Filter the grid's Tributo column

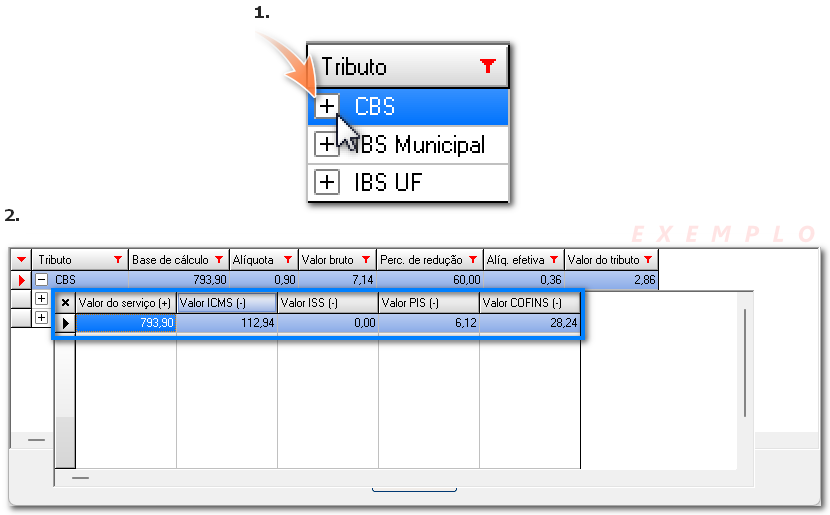118,259
